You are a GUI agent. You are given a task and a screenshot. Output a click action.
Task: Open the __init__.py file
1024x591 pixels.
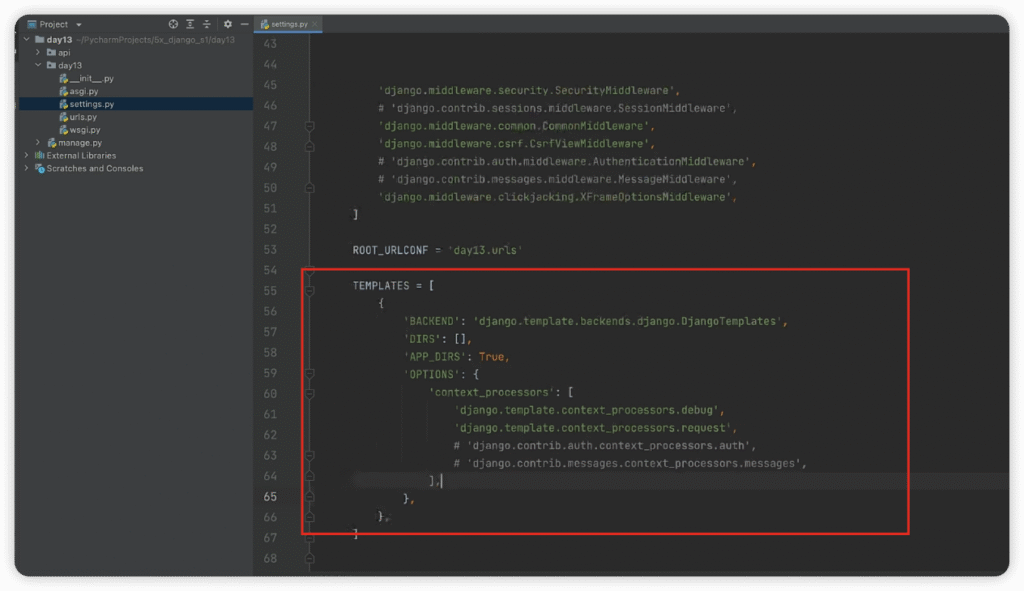(91, 78)
